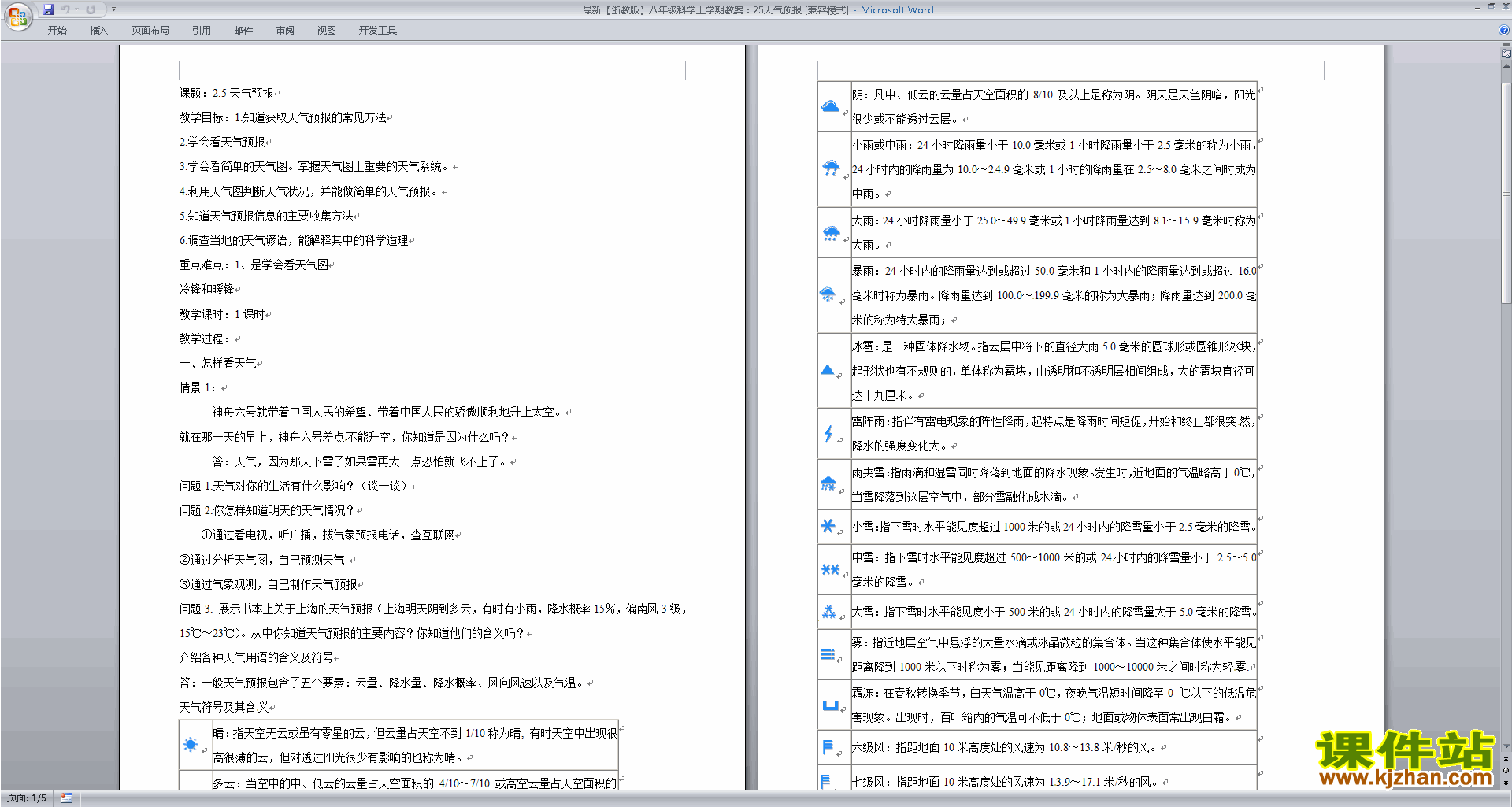
Task: Open Select Browse Object round button
Action: pyautogui.click(x=1506, y=771)
